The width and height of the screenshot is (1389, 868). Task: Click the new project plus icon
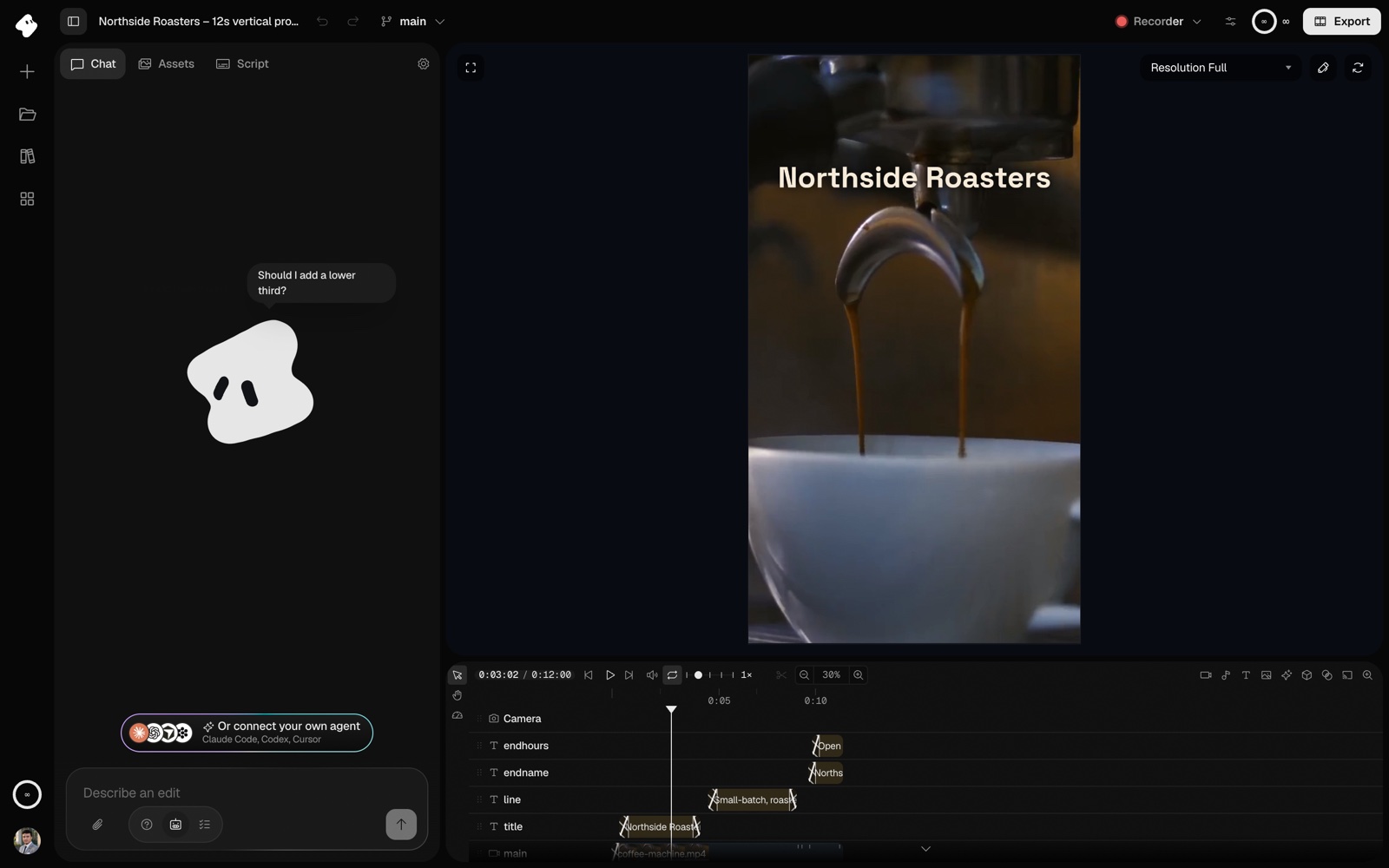[x=27, y=72]
